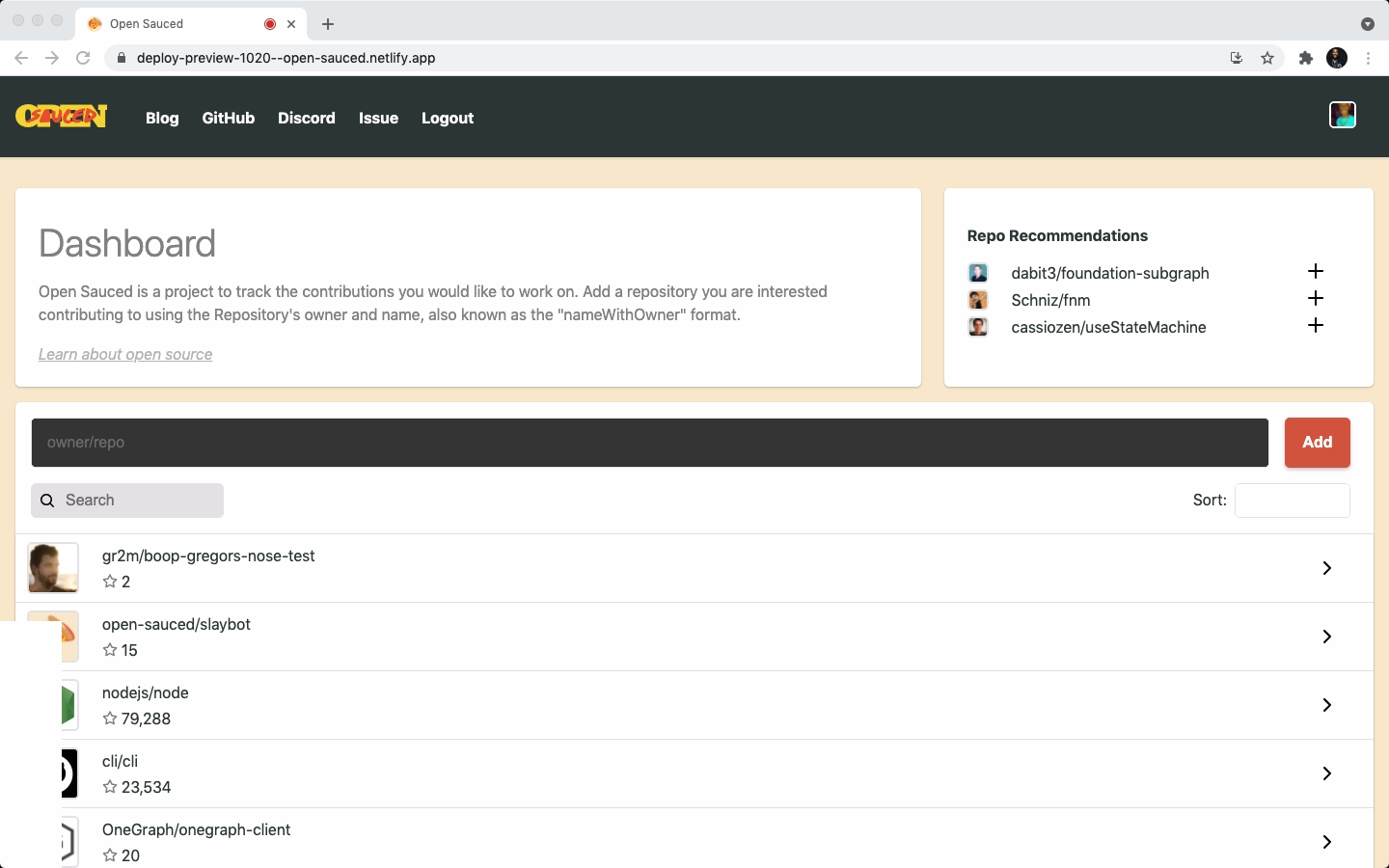
Task: Click Repo Recommendations heading
Action: [x=1057, y=235]
